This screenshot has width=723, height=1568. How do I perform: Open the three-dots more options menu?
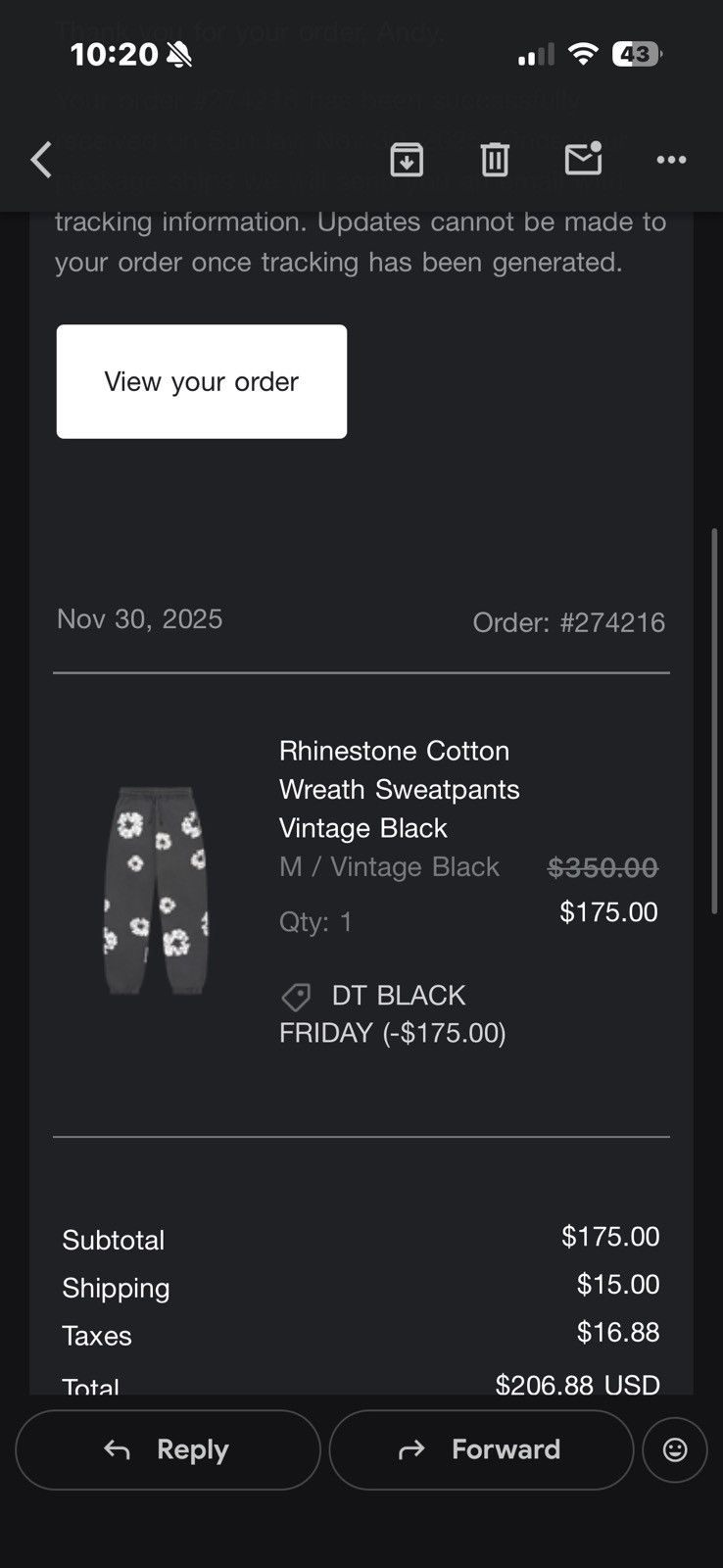[671, 160]
